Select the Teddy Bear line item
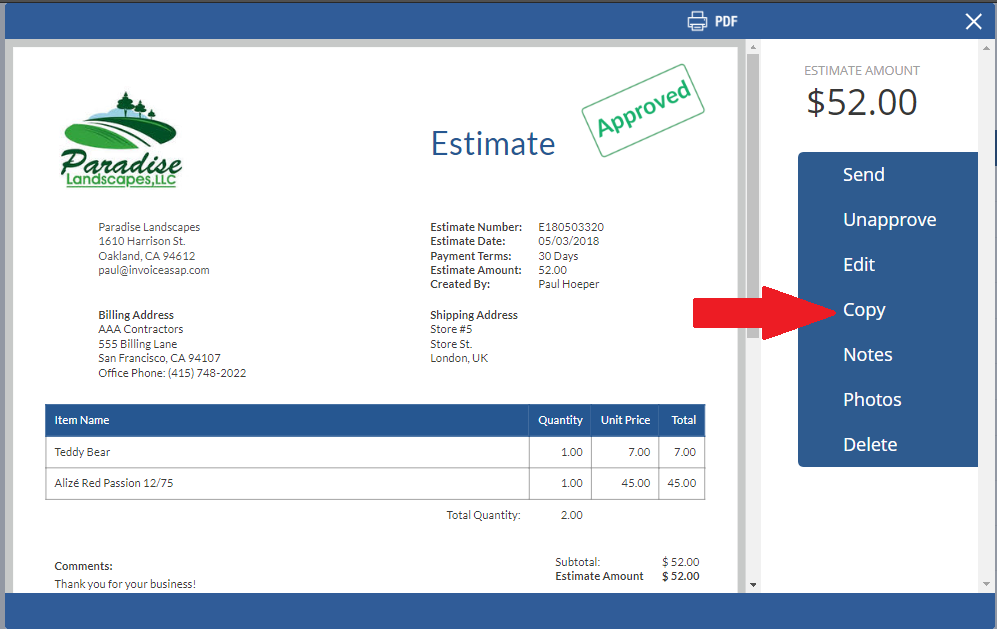 [x=82, y=452]
